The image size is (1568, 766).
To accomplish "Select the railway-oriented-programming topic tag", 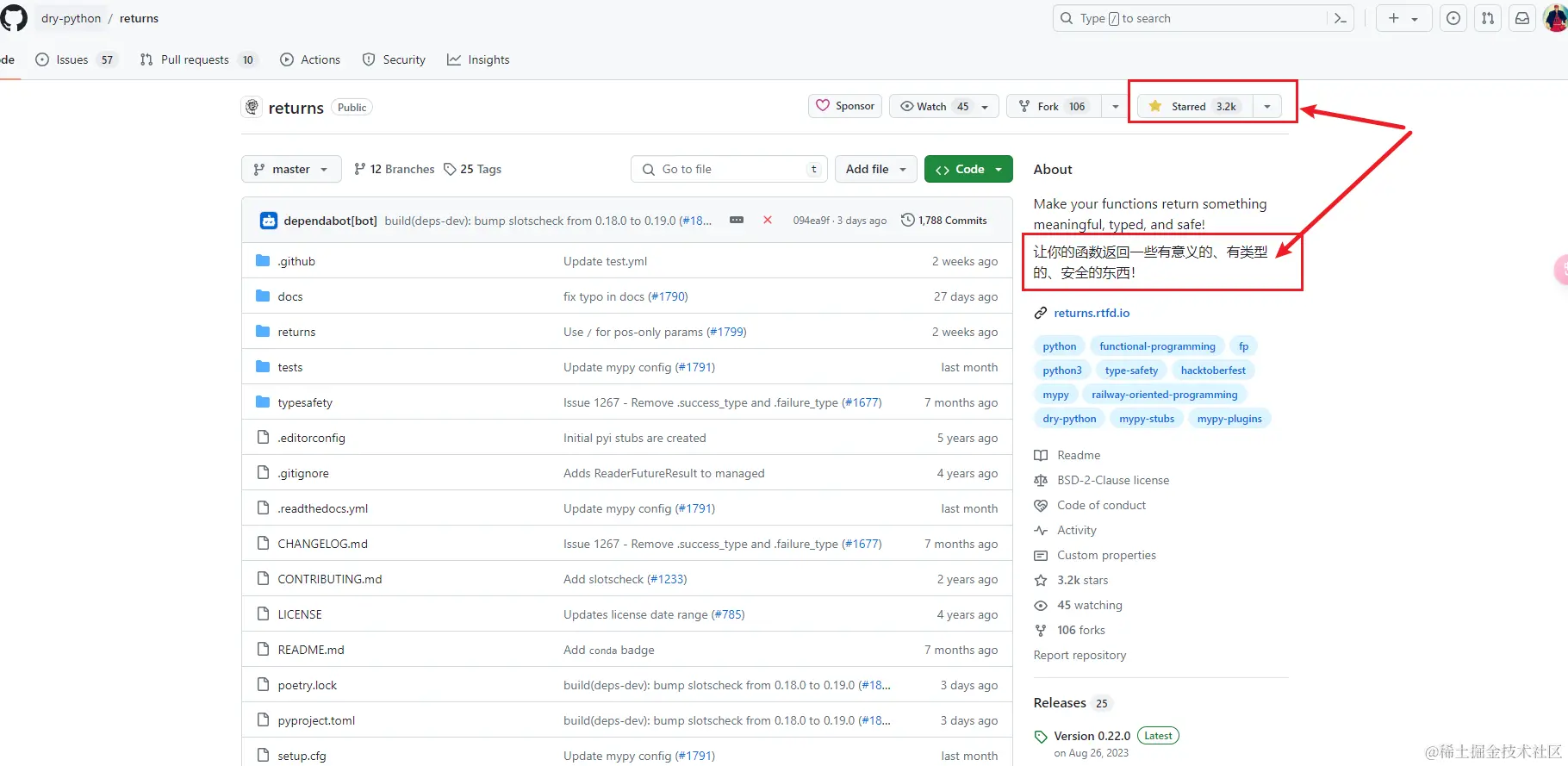I will (x=1164, y=395).
